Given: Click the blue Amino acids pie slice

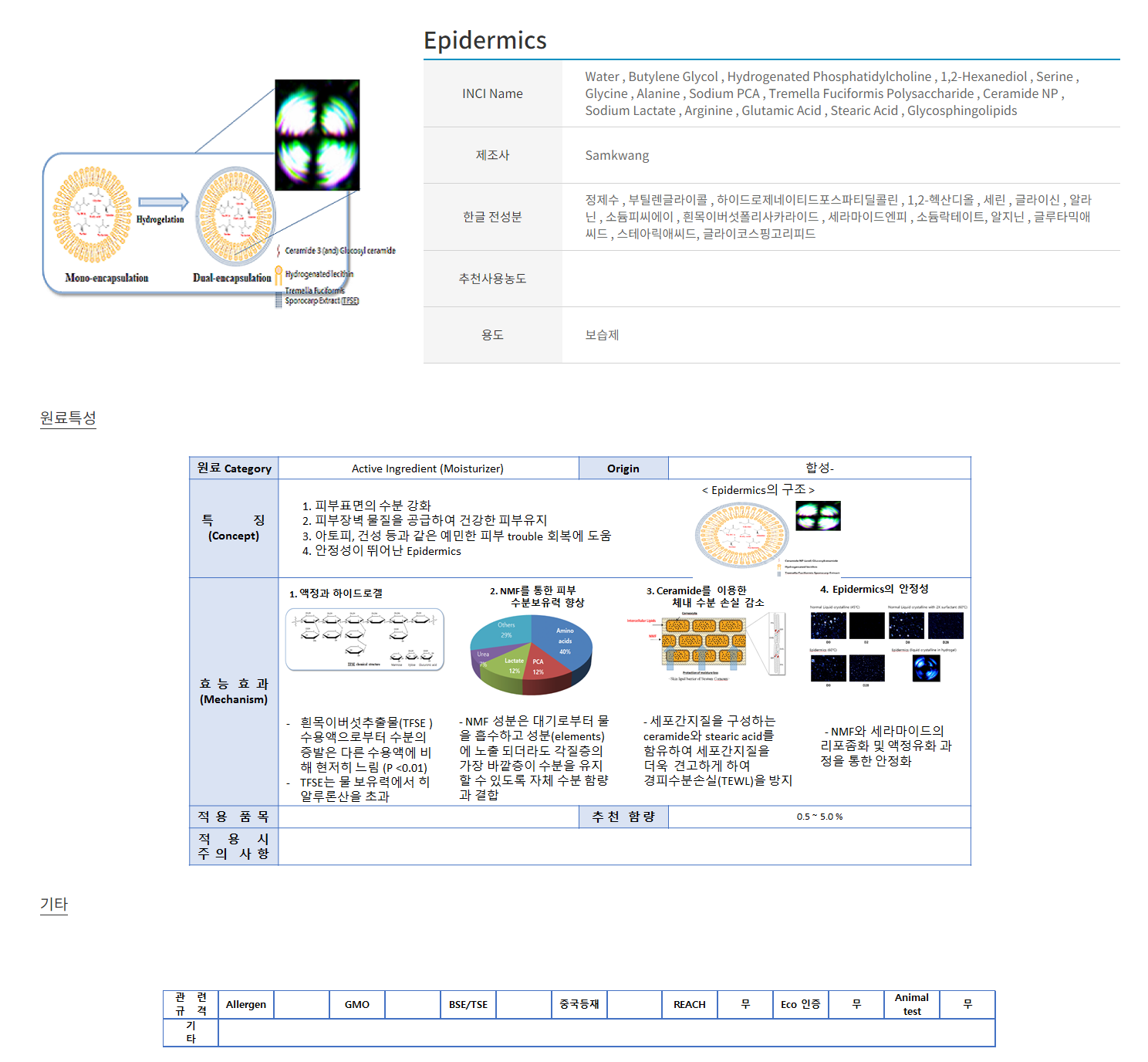Looking at the screenshot, I should pyautogui.click(x=562, y=637).
